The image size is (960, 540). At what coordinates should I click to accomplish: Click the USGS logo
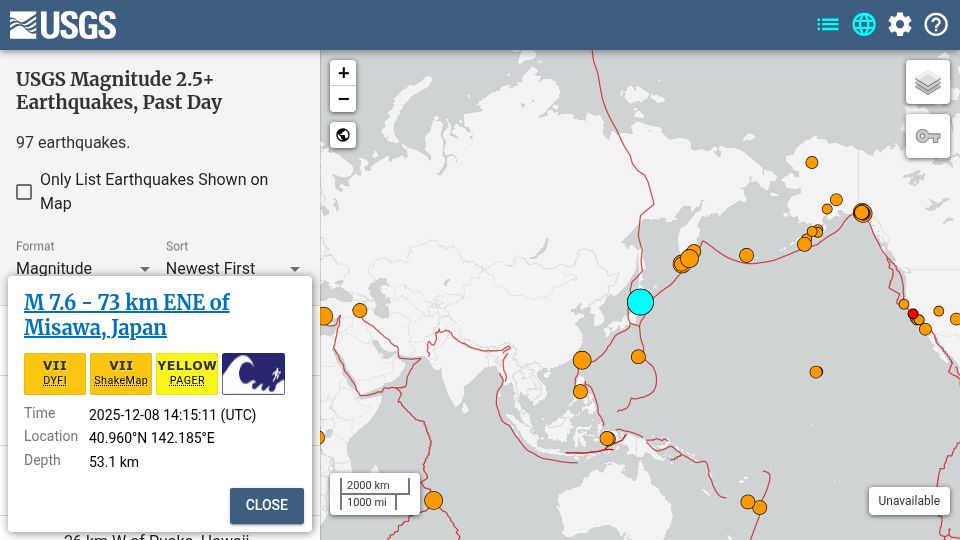tap(63, 25)
